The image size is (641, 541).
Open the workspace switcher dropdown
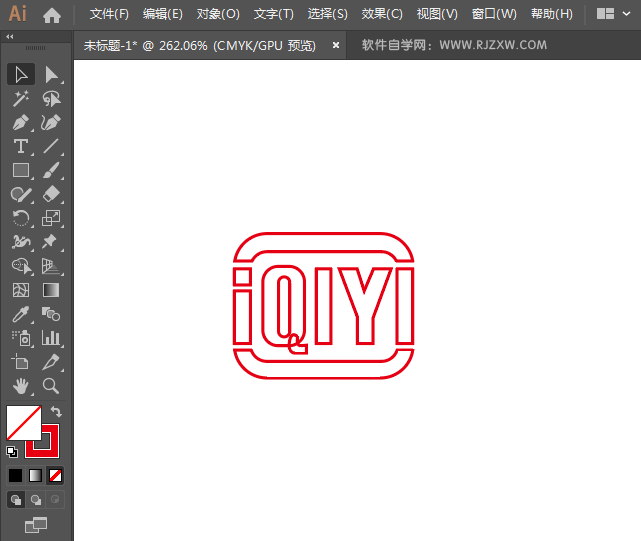pos(626,14)
